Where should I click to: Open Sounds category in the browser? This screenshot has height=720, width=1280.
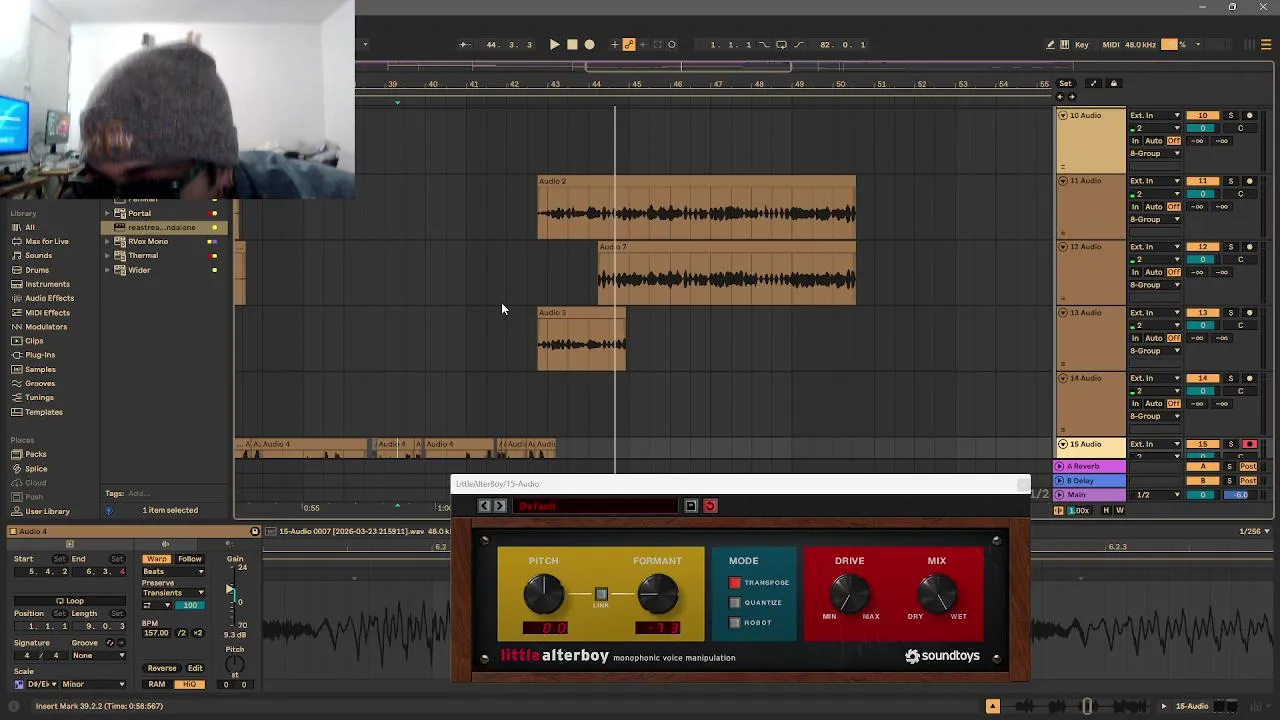(38, 255)
